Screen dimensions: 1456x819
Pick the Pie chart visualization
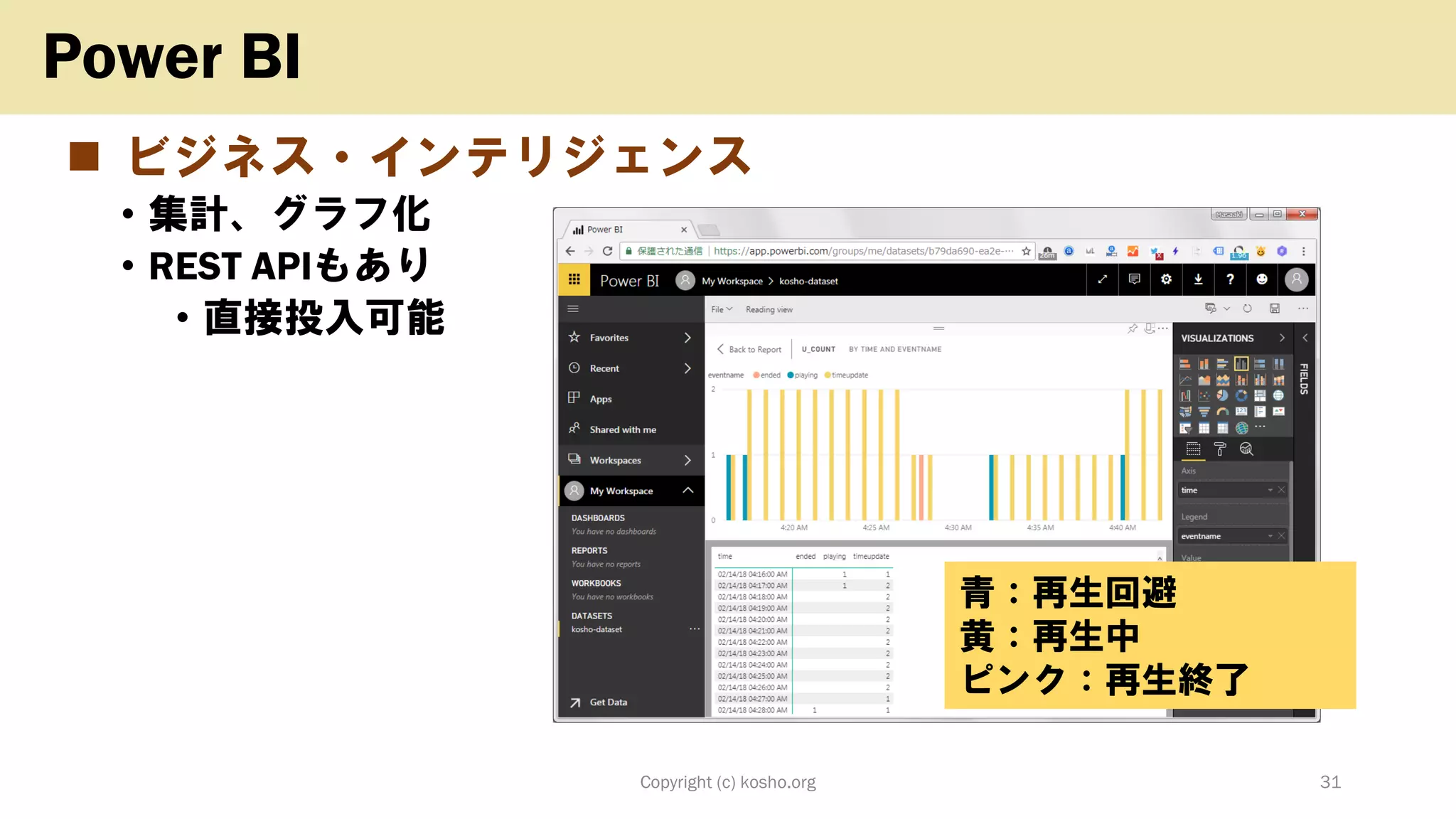click(x=1223, y=395)
